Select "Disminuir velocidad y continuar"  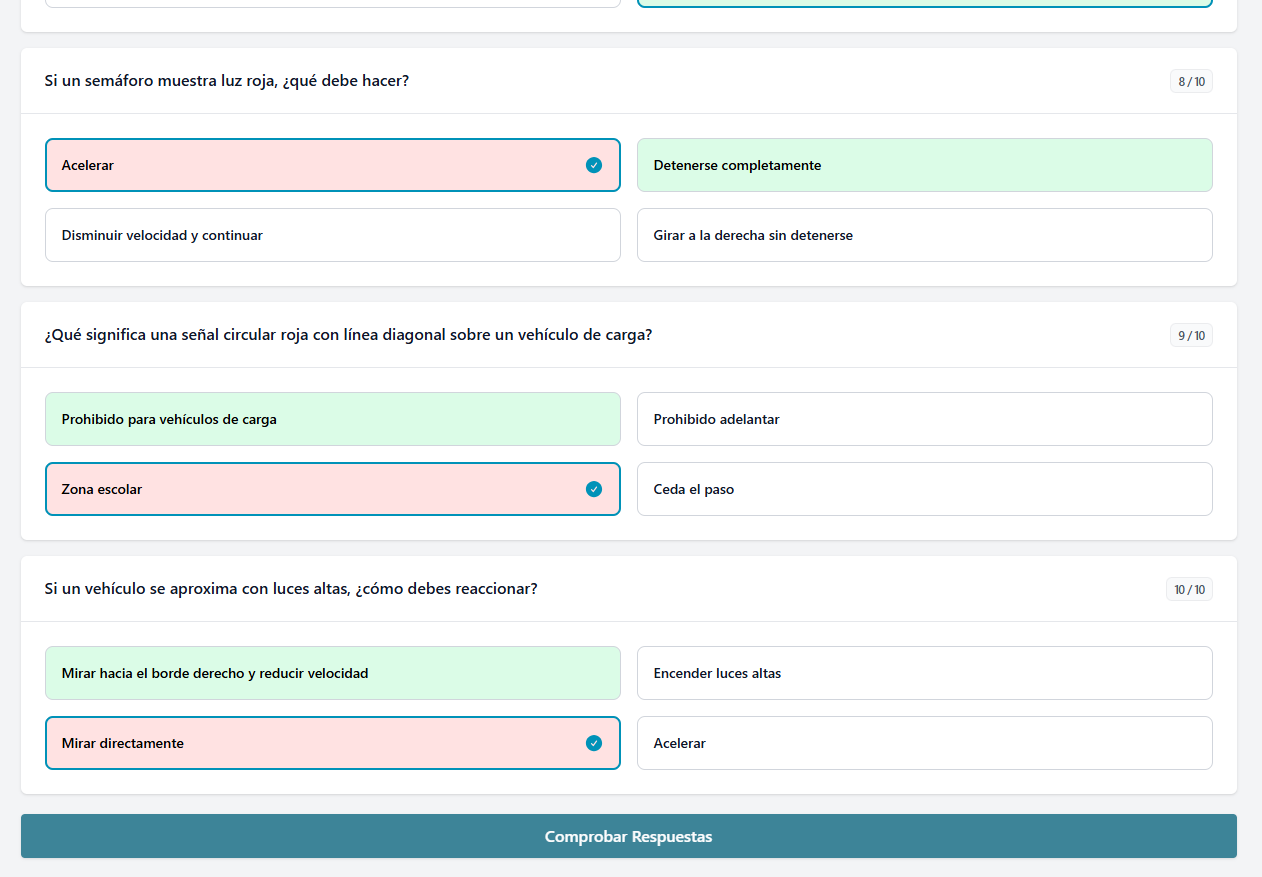coord(332,235)
